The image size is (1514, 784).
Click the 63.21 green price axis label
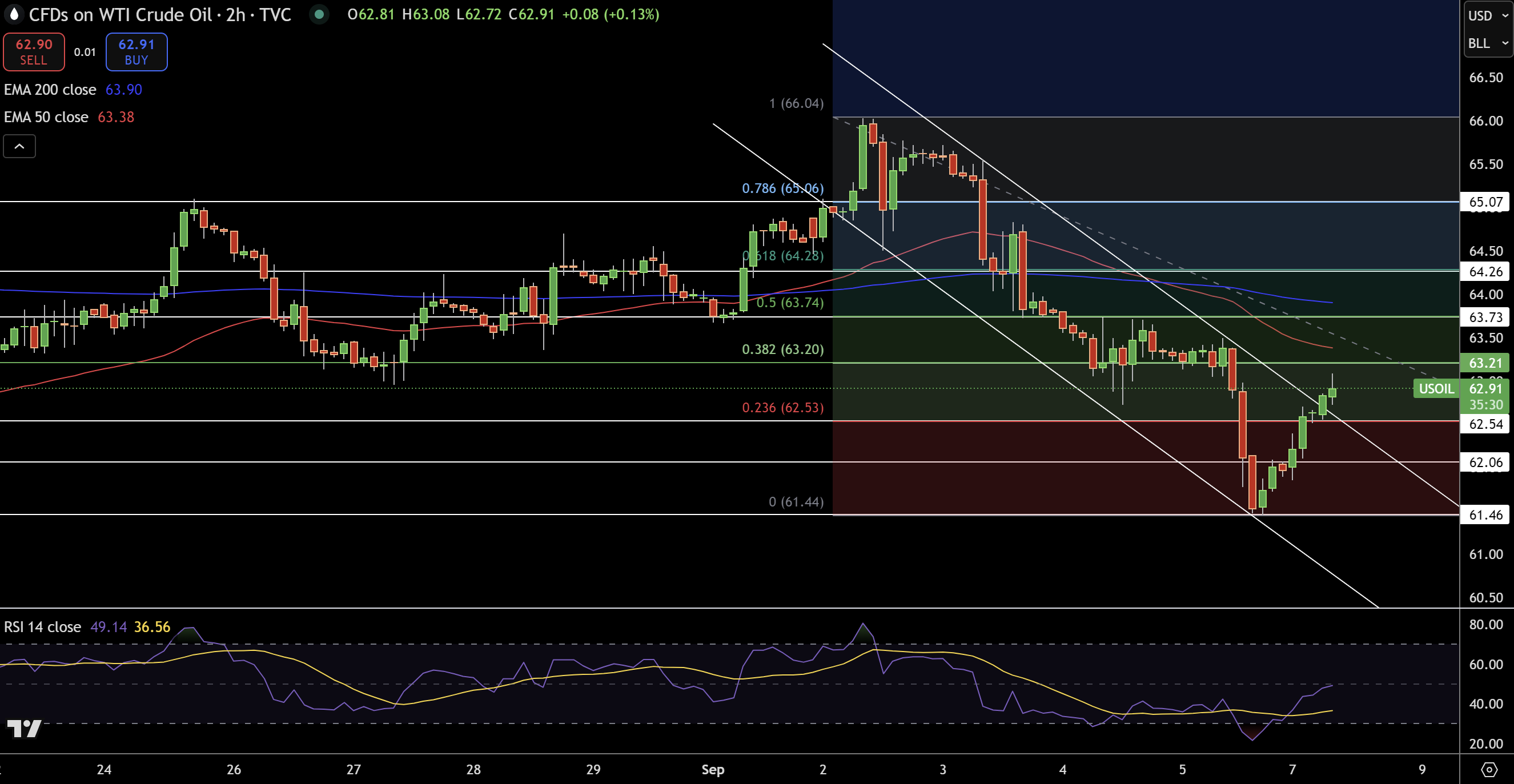coord(1485,363)
